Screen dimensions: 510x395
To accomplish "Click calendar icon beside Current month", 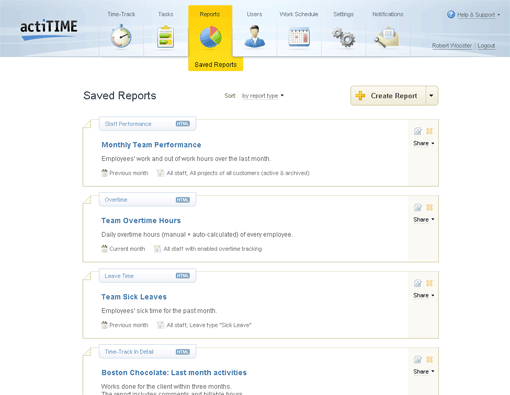I will [x=104, y=249].
